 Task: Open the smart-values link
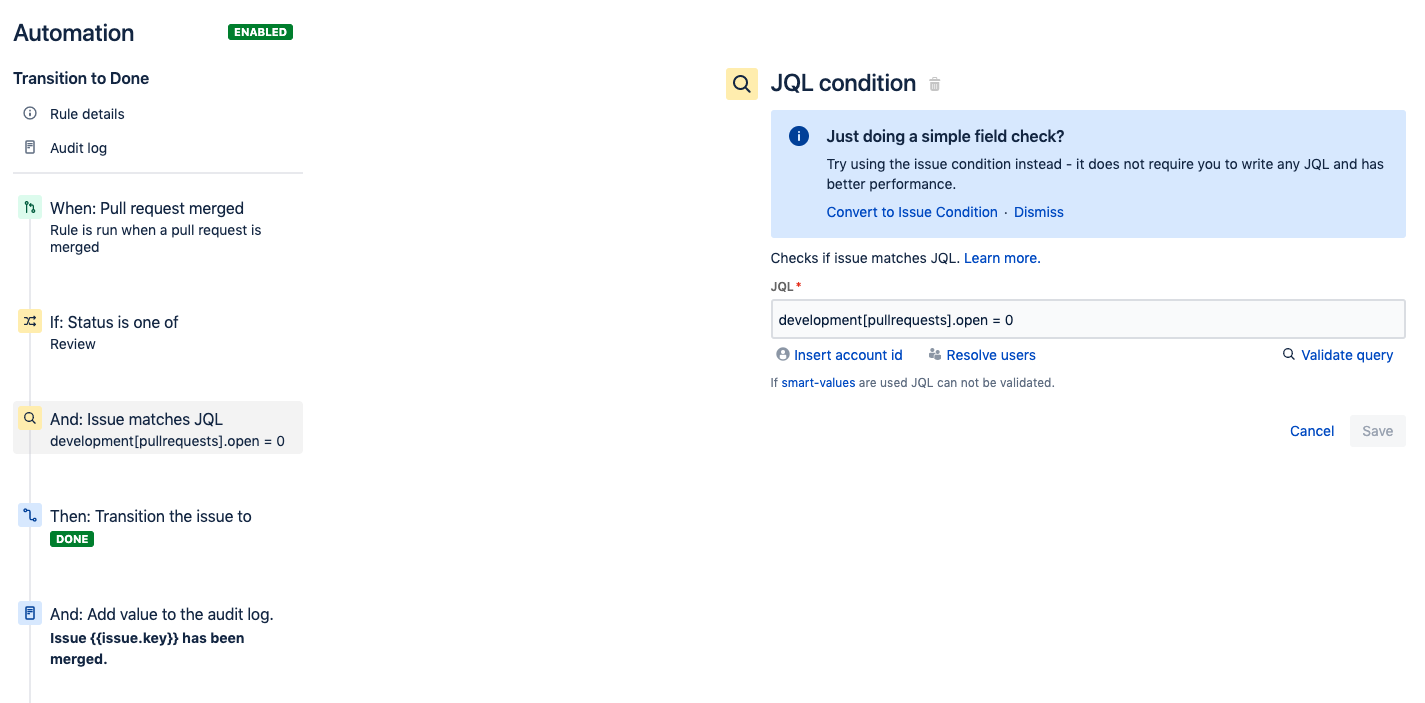coord(818,382)
